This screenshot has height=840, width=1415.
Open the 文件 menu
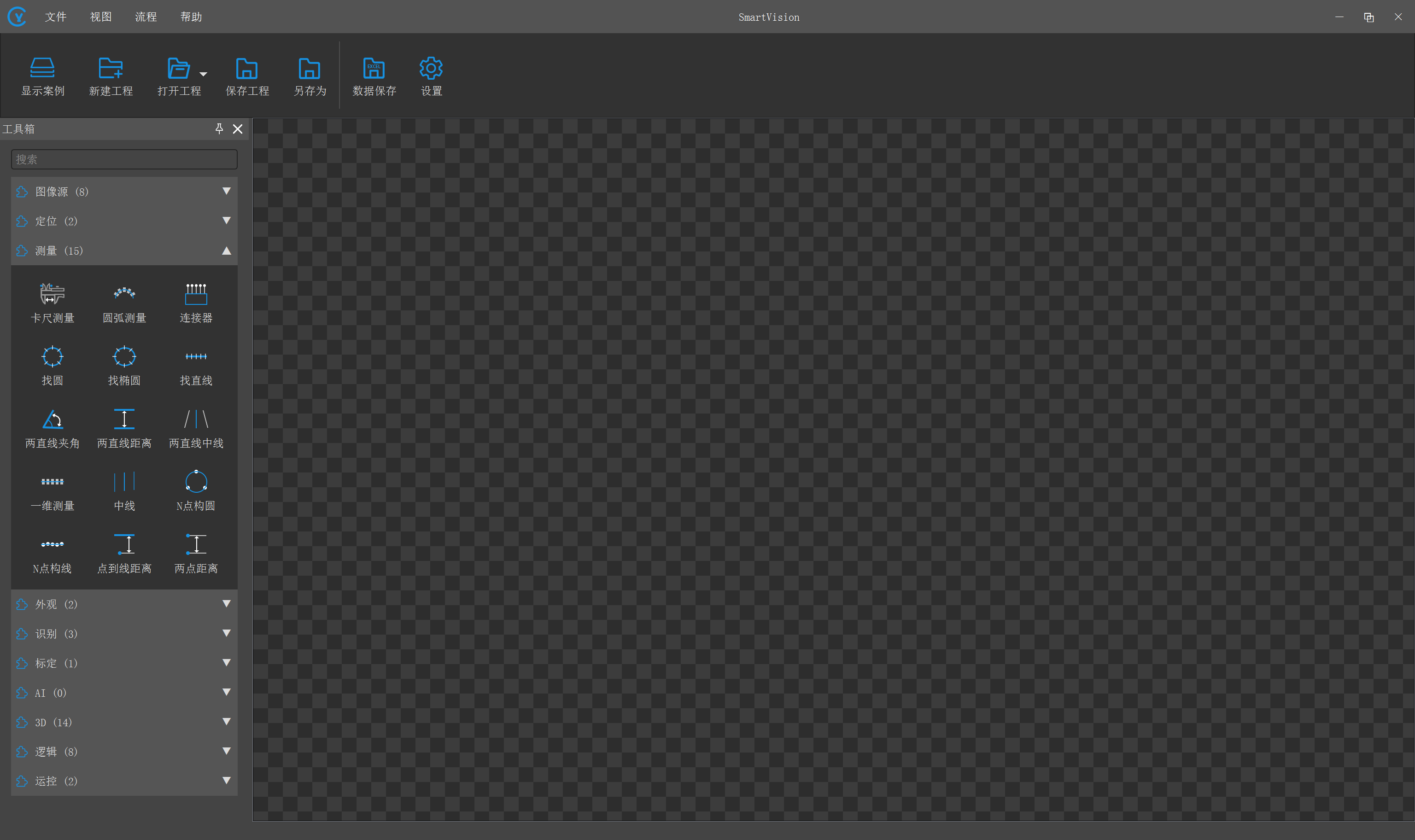[55, 17]
